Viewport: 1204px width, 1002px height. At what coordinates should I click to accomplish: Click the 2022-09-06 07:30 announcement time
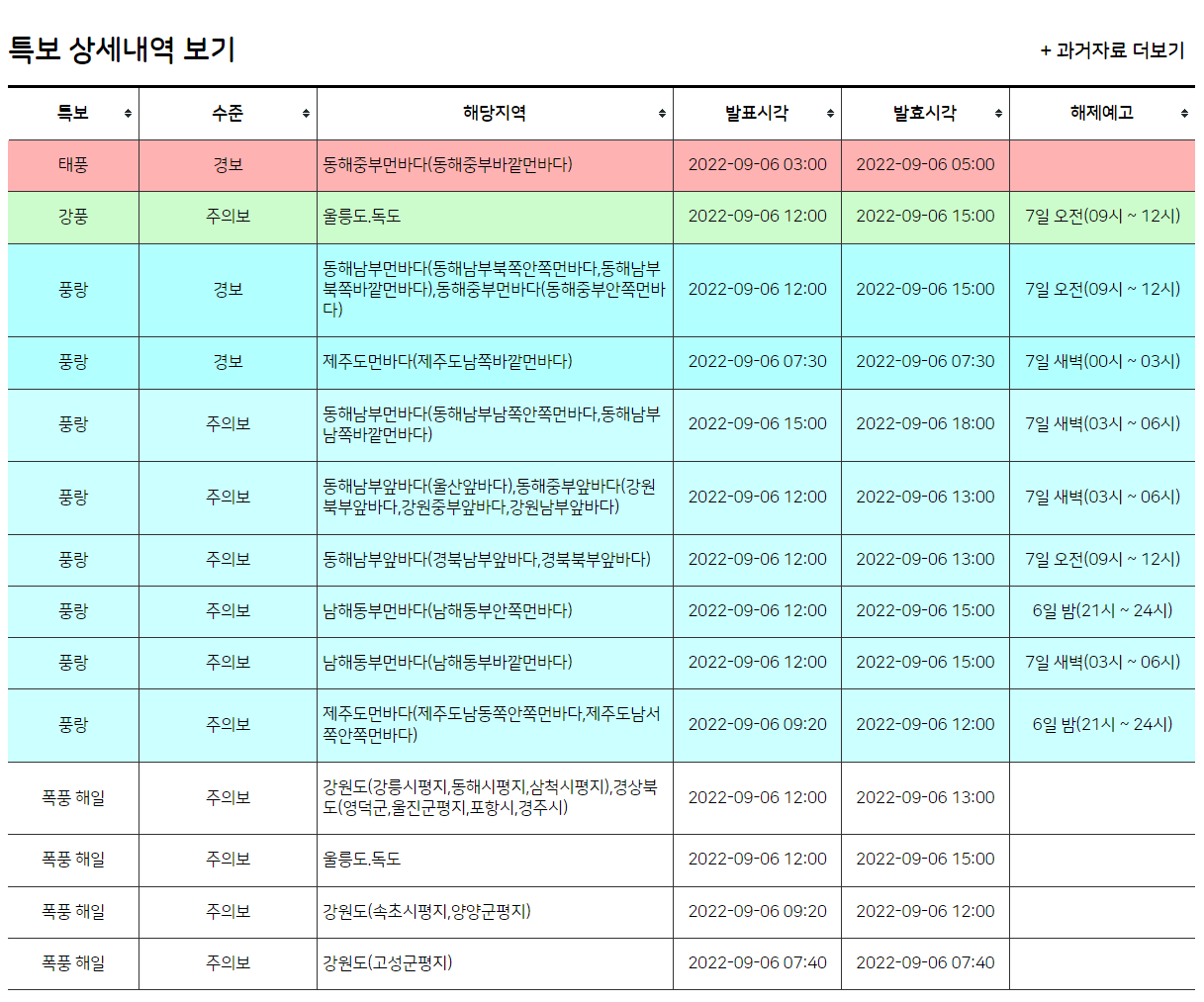(757, 362)
